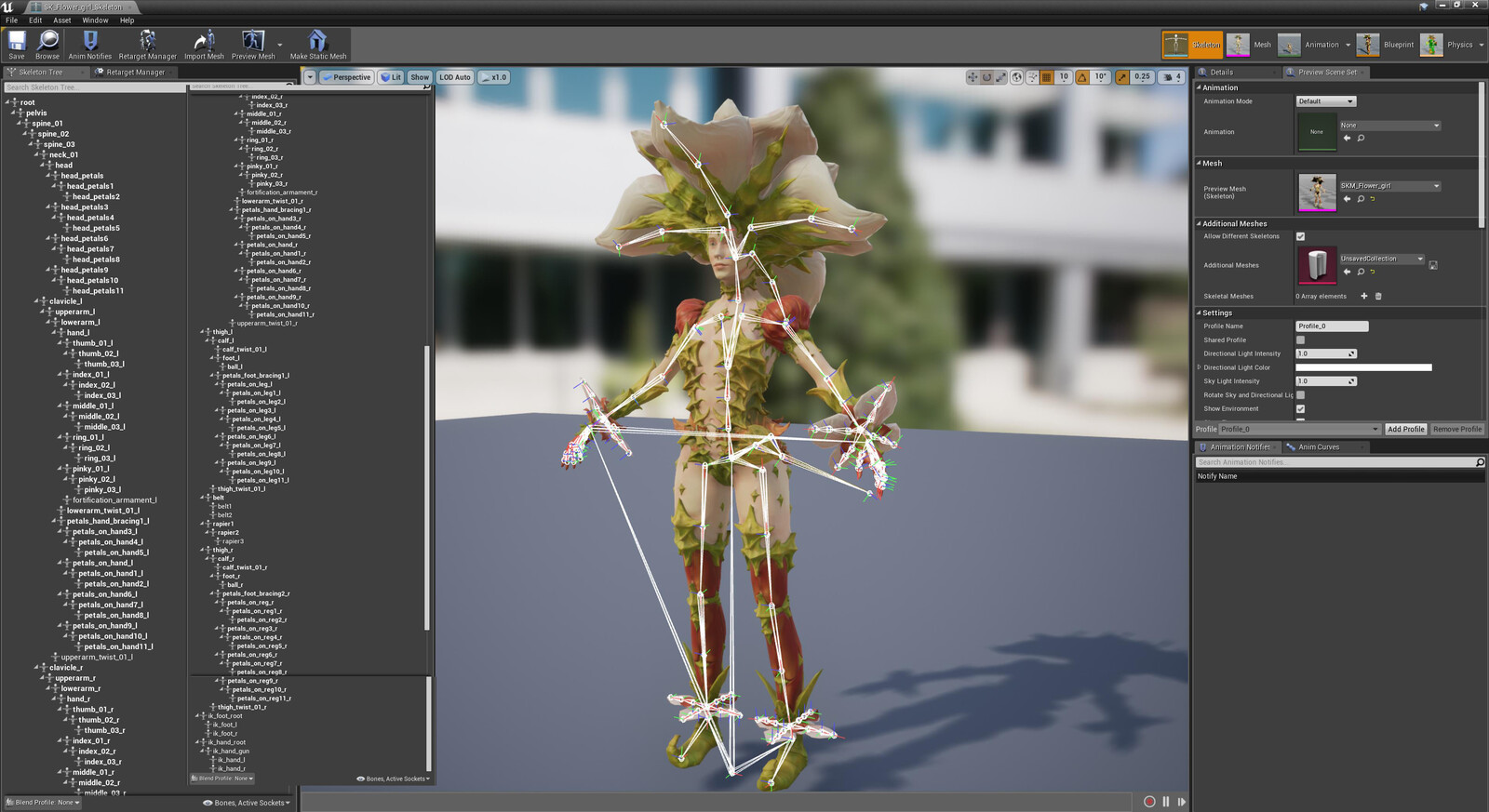
Task: Click the Remove Profile button
Action: point(1457,429)
